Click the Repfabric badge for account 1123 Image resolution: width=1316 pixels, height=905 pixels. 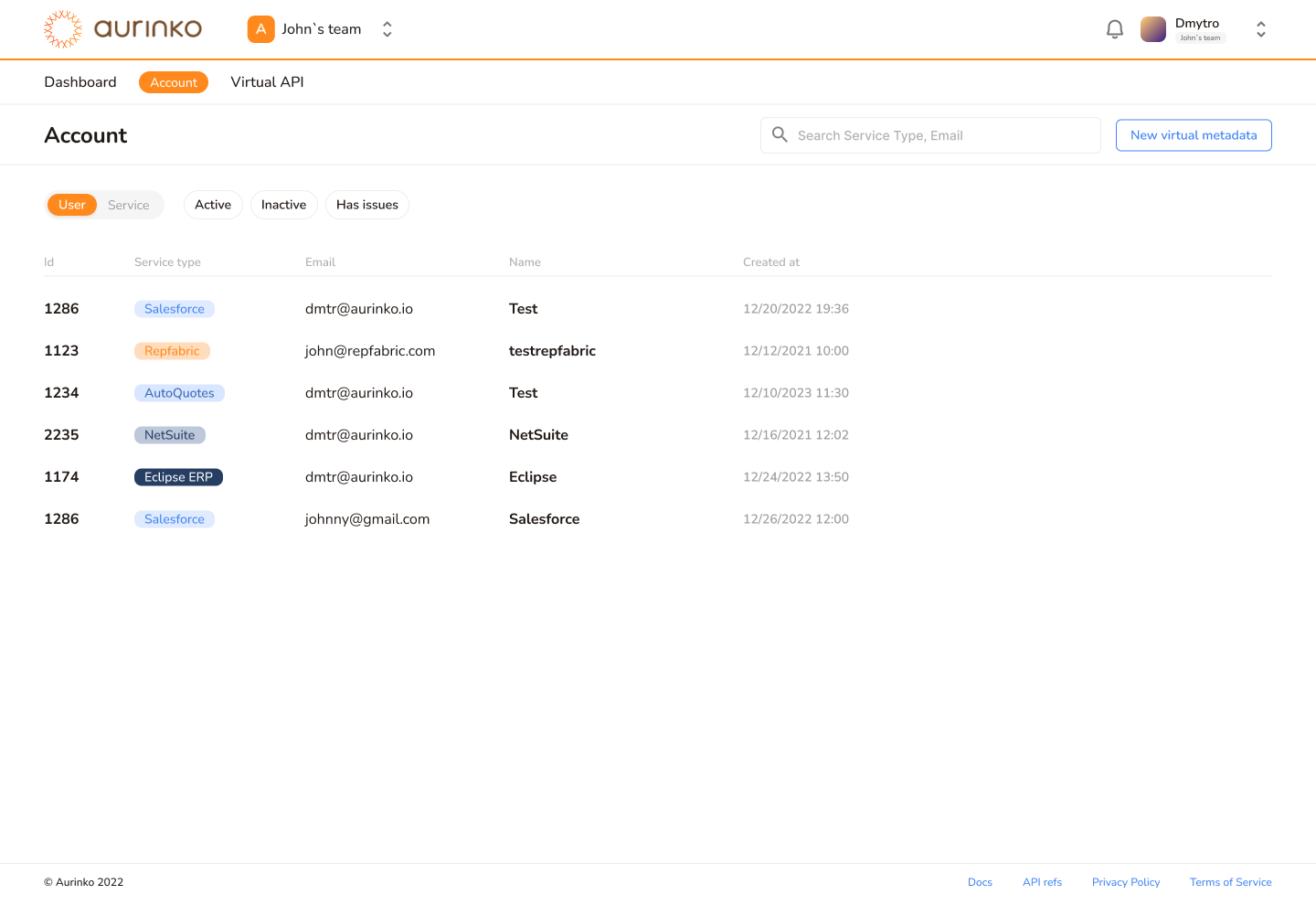pos(172,350)
